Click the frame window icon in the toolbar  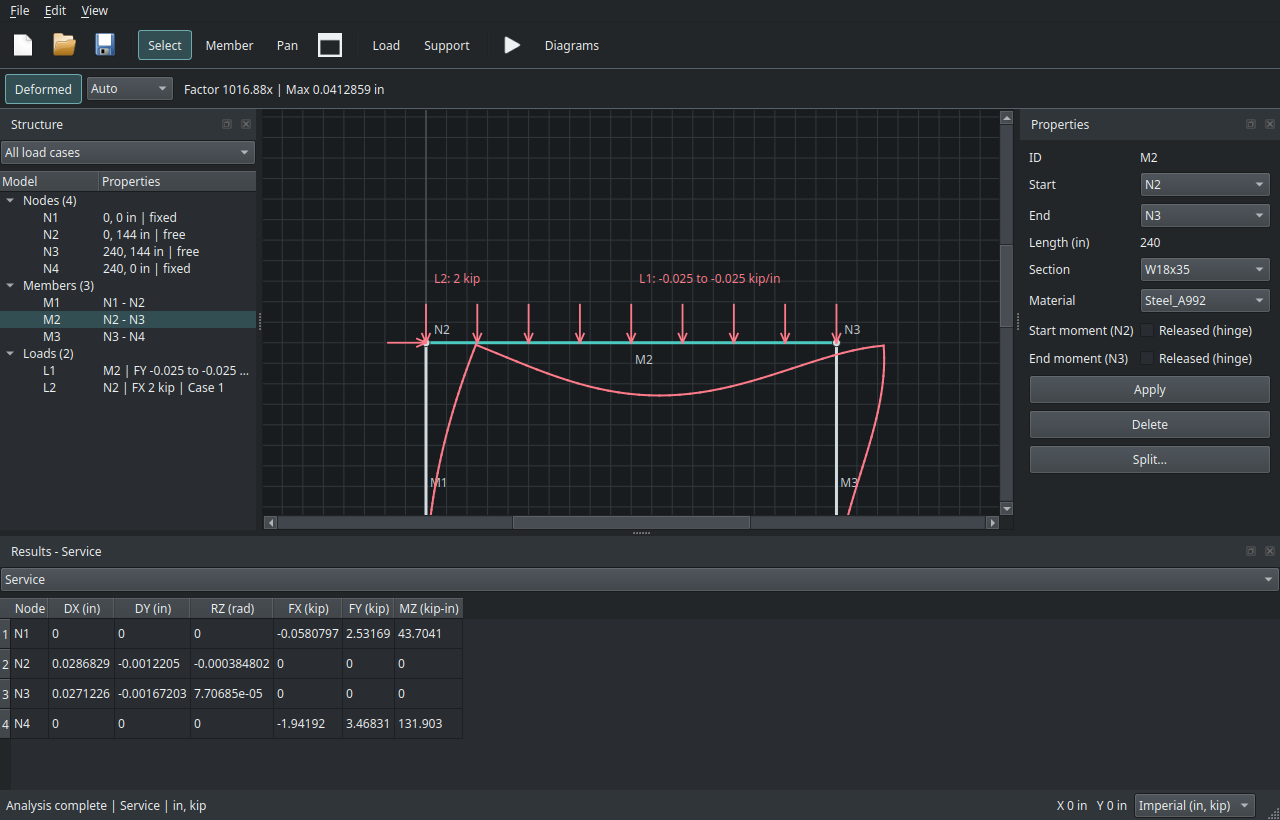(x=330, y=45)
